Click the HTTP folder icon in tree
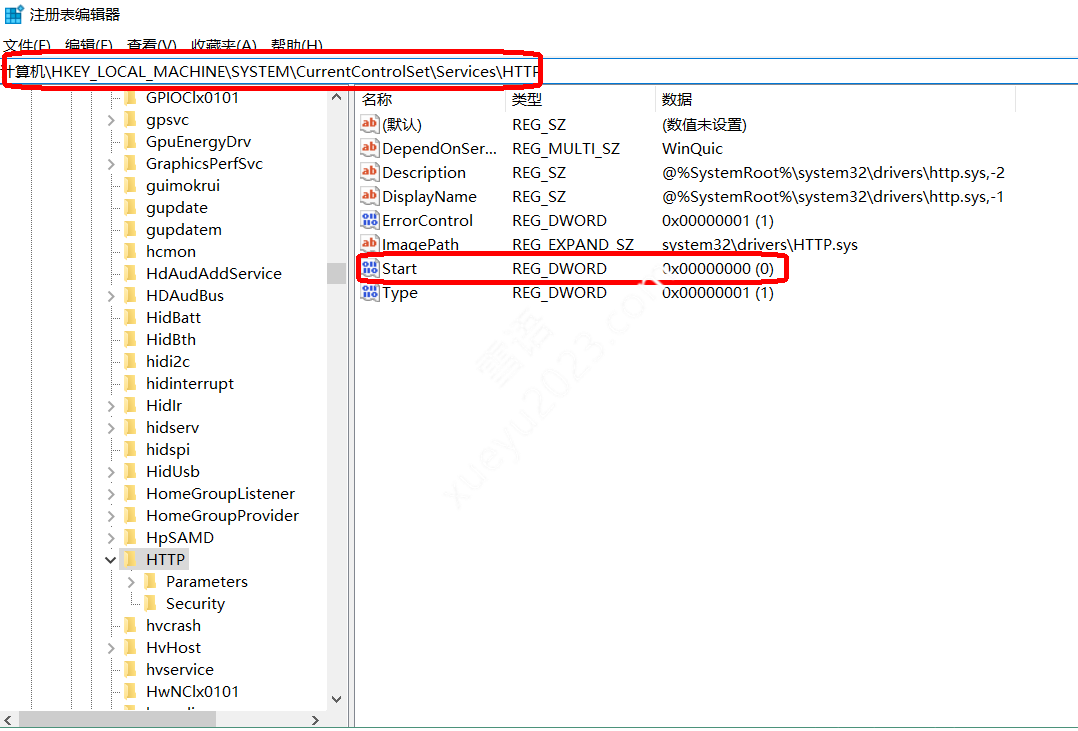The height and width of the screenshot is (731, 1078). (130, 560)
